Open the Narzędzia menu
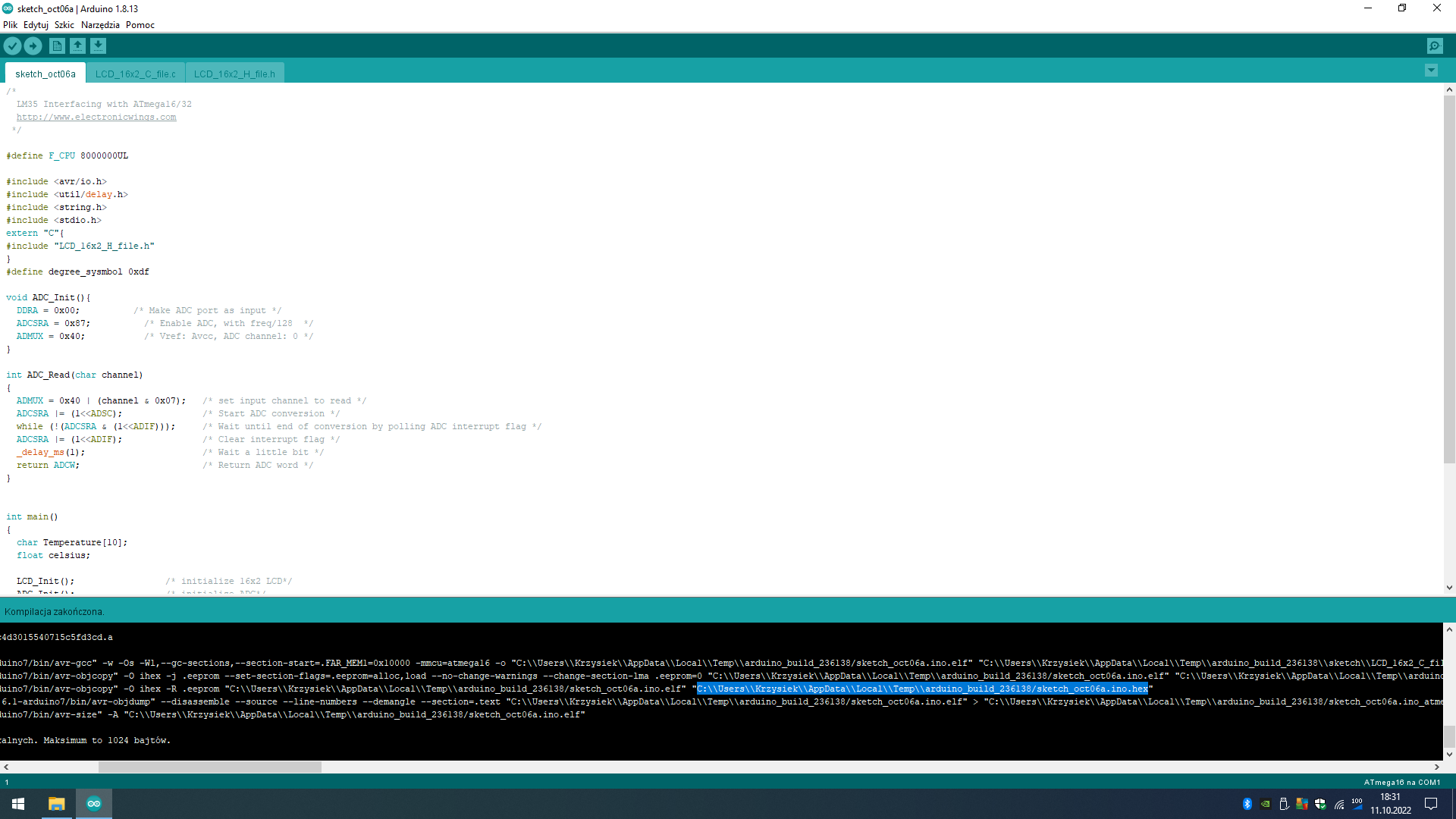1456x819 pixels. point(100,25)
